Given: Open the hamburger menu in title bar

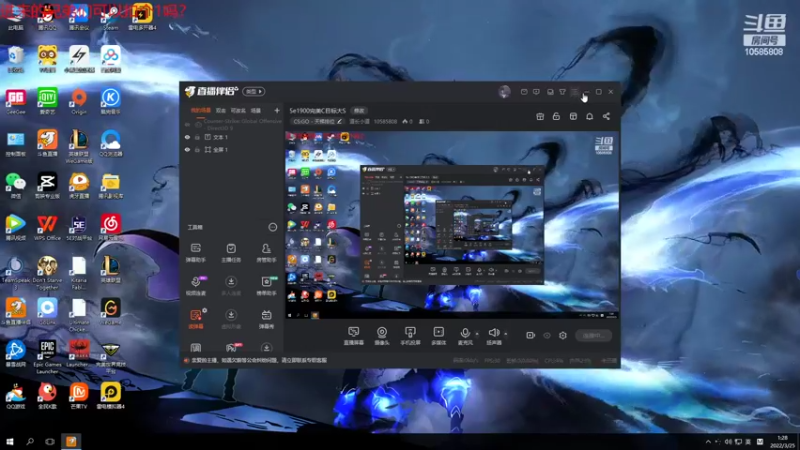Looking at the screenshot, I should (574, 92).
